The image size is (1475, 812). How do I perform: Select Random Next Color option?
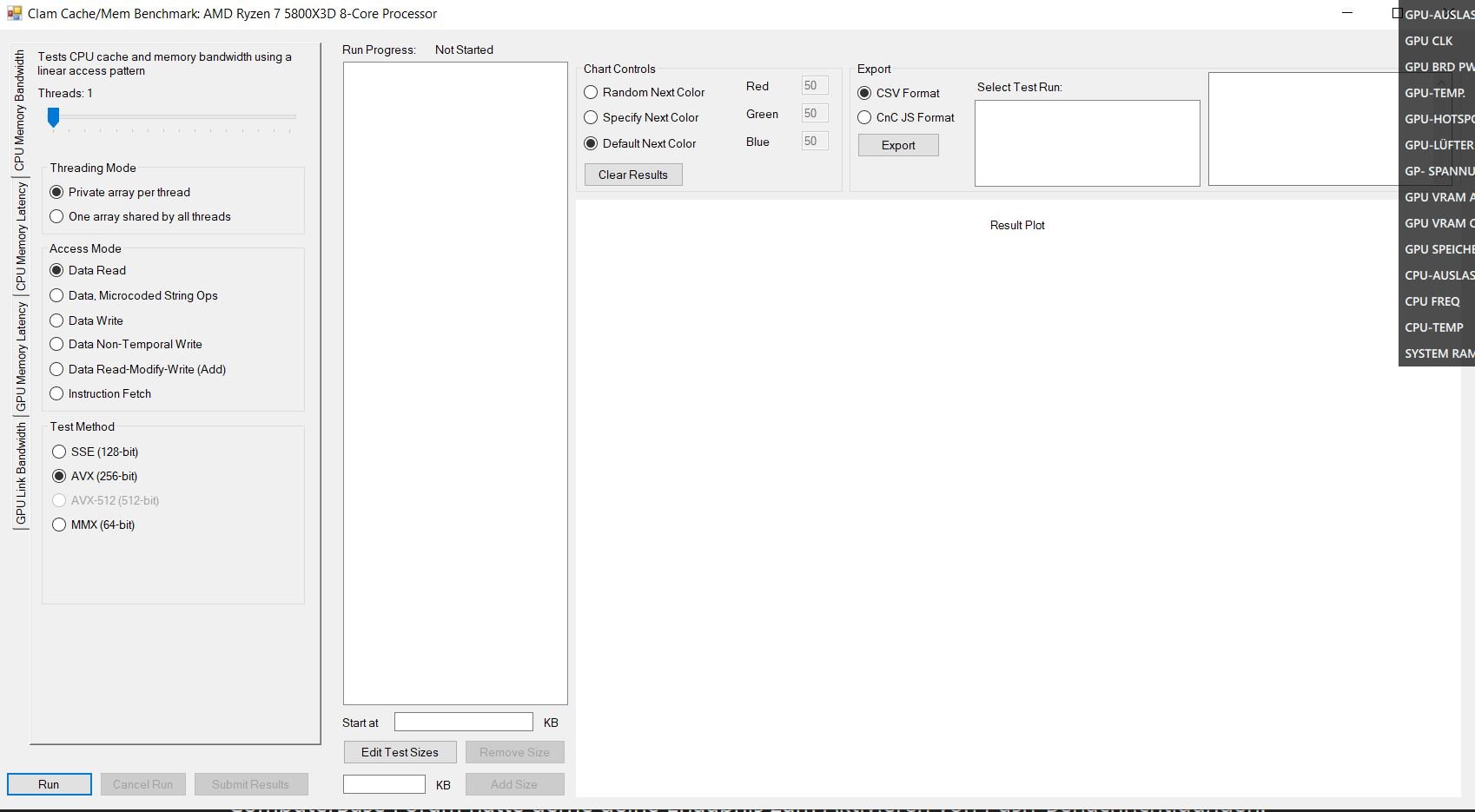[645, 92]
